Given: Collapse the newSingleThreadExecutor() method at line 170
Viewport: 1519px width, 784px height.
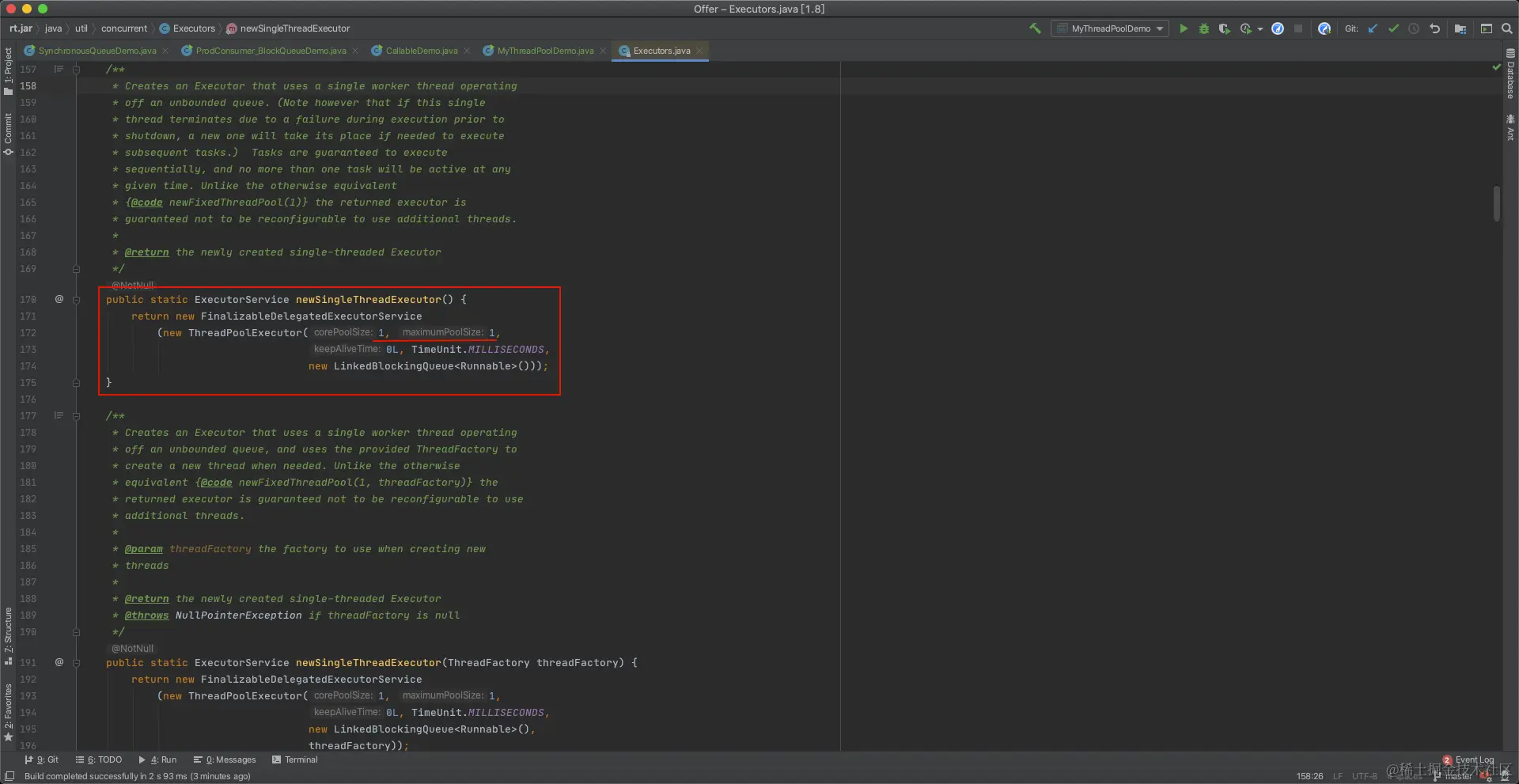Looking at the screenshot, I should click(76, 300).
